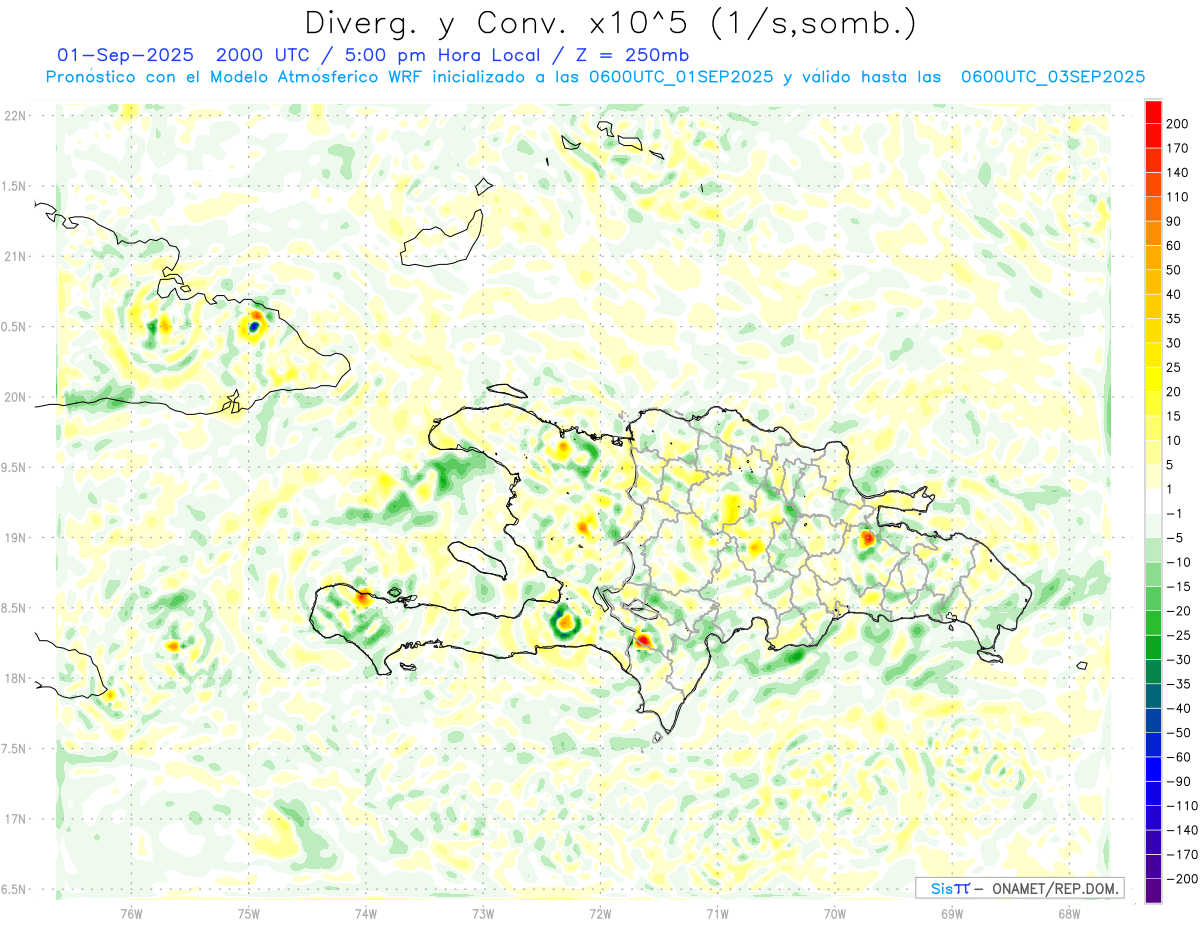Click the "20N" latitude label

pos(15,397)
